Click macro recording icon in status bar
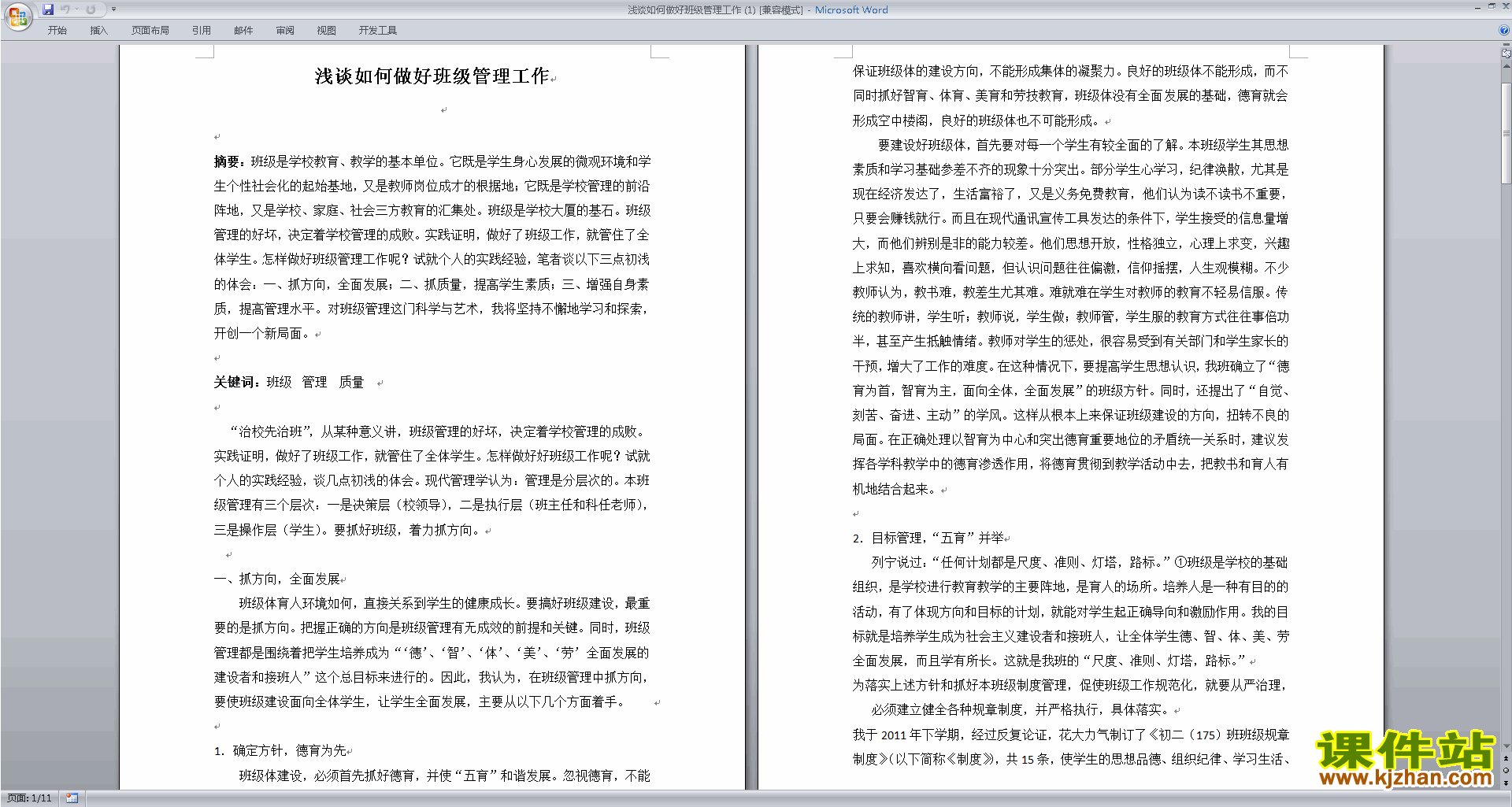Viewport: 1512px width, 807px height. pyautogui.click(x=72, y=798)
